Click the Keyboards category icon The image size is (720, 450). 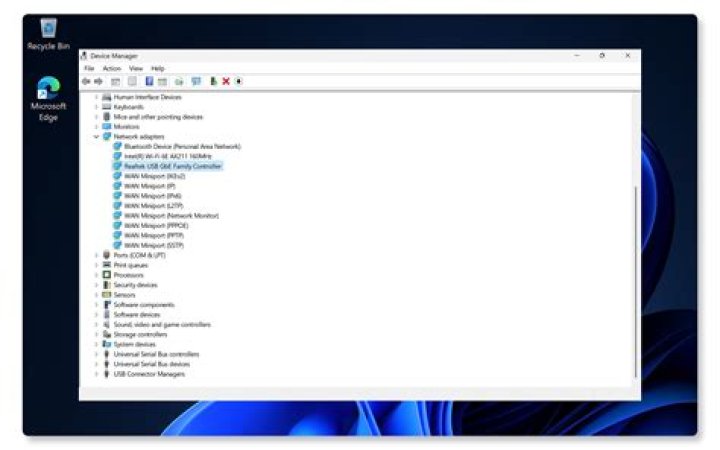(107, 107)
